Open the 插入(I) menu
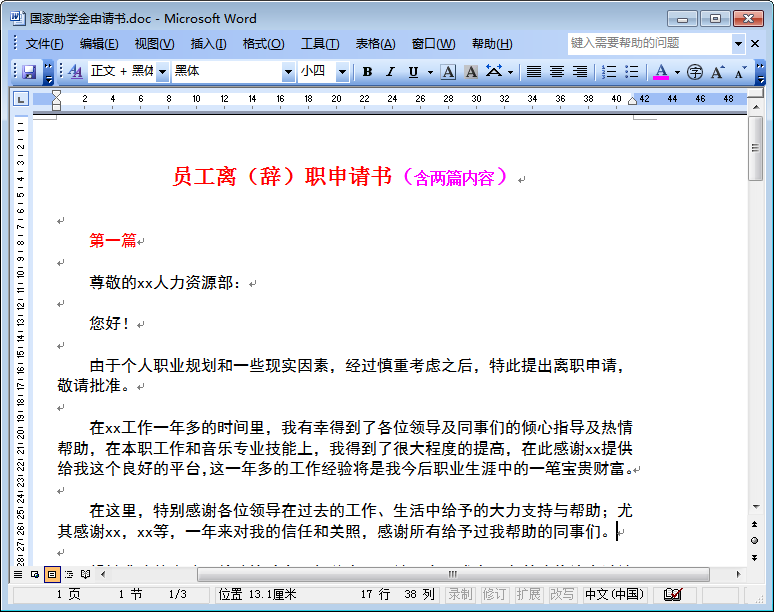The image size is (774, 612). (x=208, y=44)
